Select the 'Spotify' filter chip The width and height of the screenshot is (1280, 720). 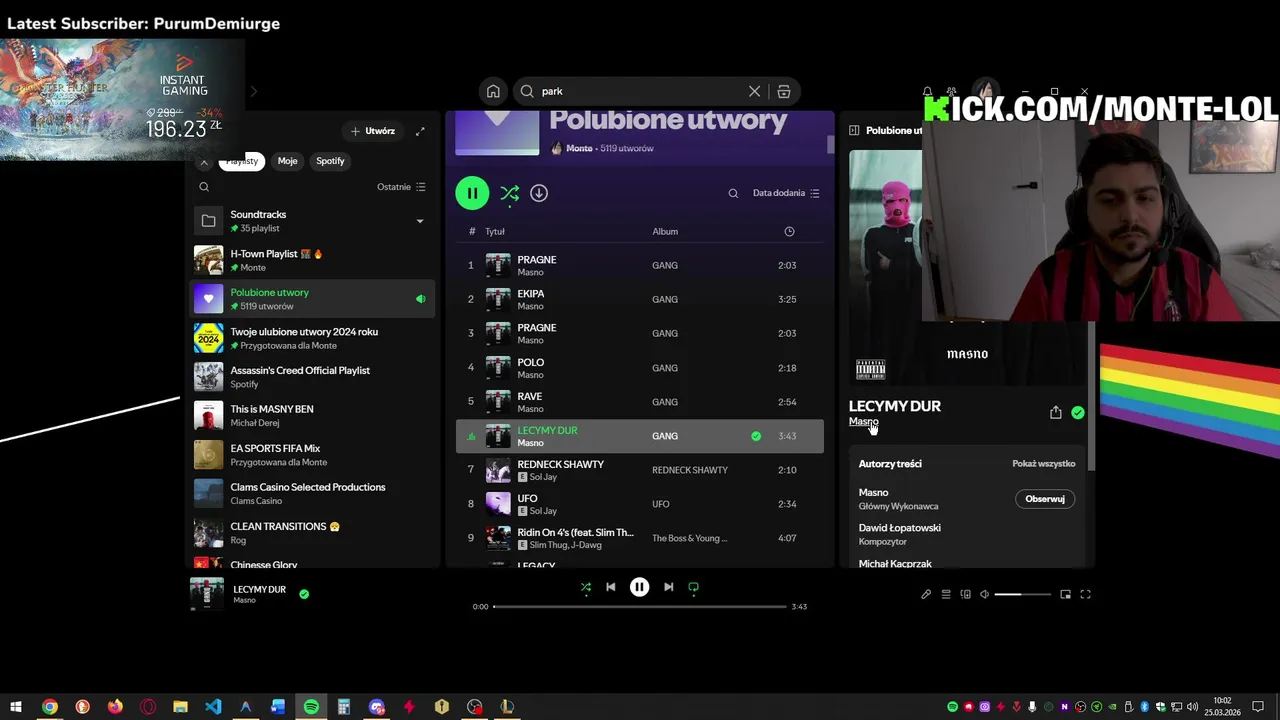click(330, 161)
